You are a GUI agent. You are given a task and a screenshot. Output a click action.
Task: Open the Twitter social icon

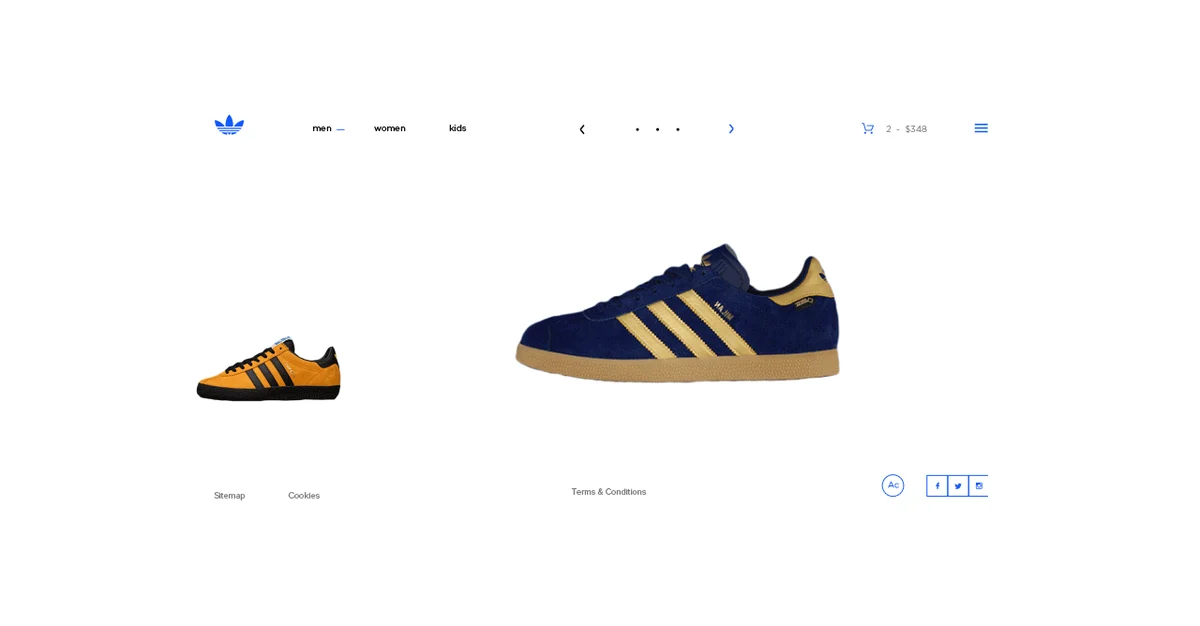click(x=958, y=486)
